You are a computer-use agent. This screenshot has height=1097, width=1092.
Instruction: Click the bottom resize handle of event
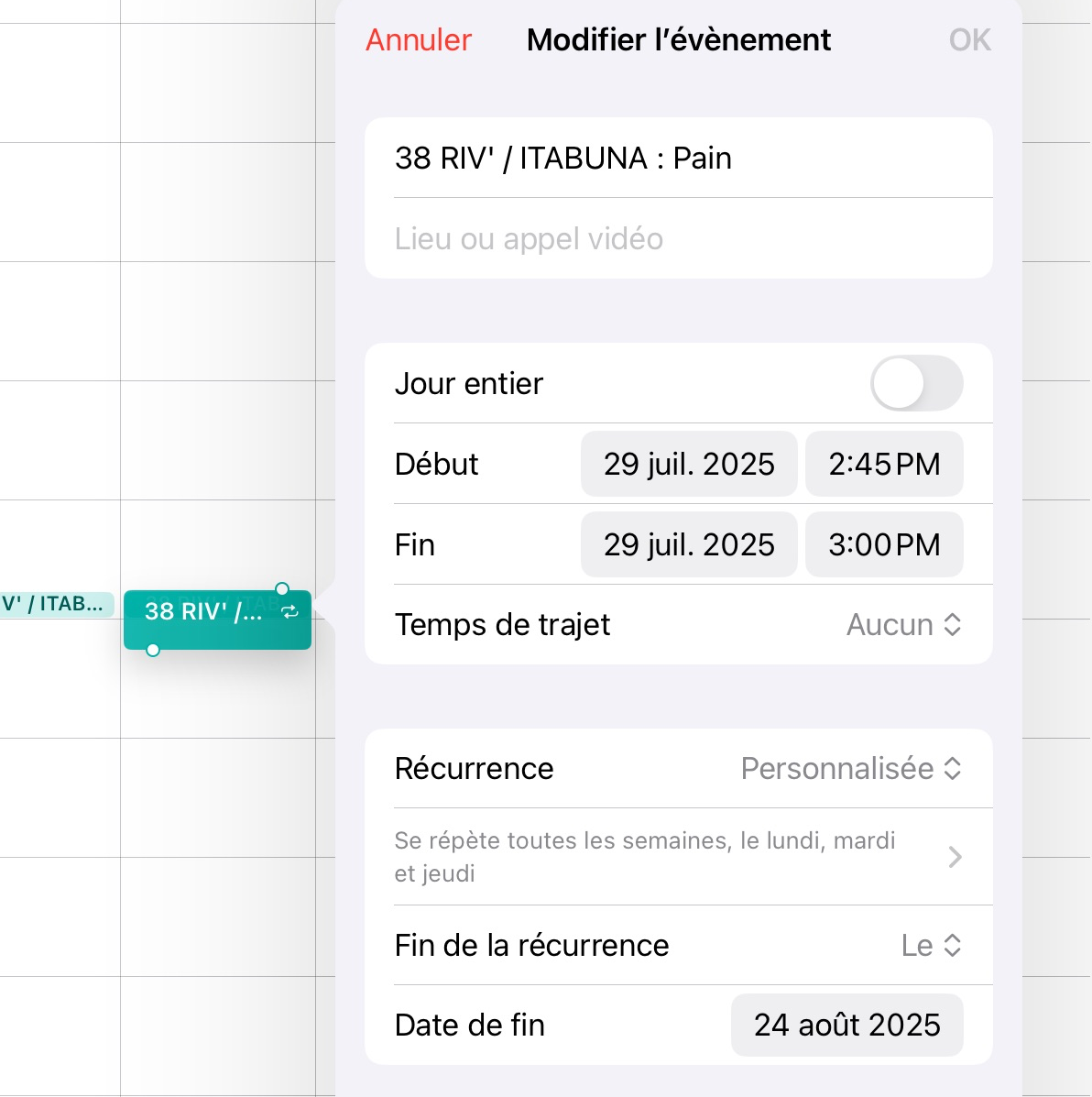pos(153,650)
